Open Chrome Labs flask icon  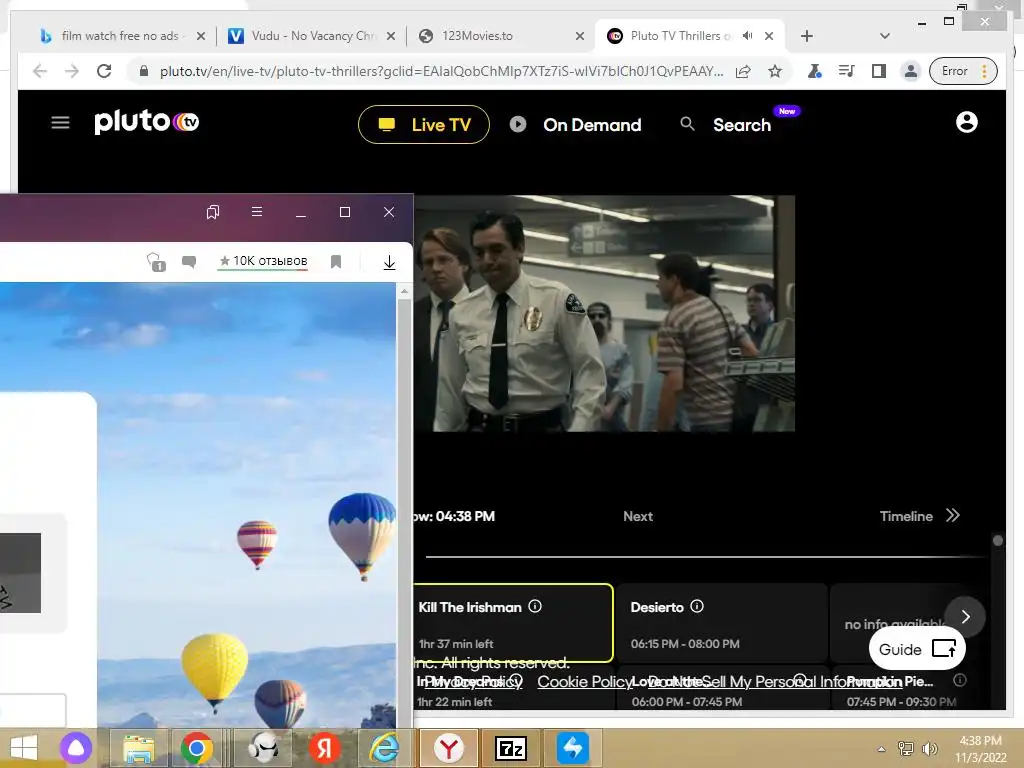(x=814, y=71)
